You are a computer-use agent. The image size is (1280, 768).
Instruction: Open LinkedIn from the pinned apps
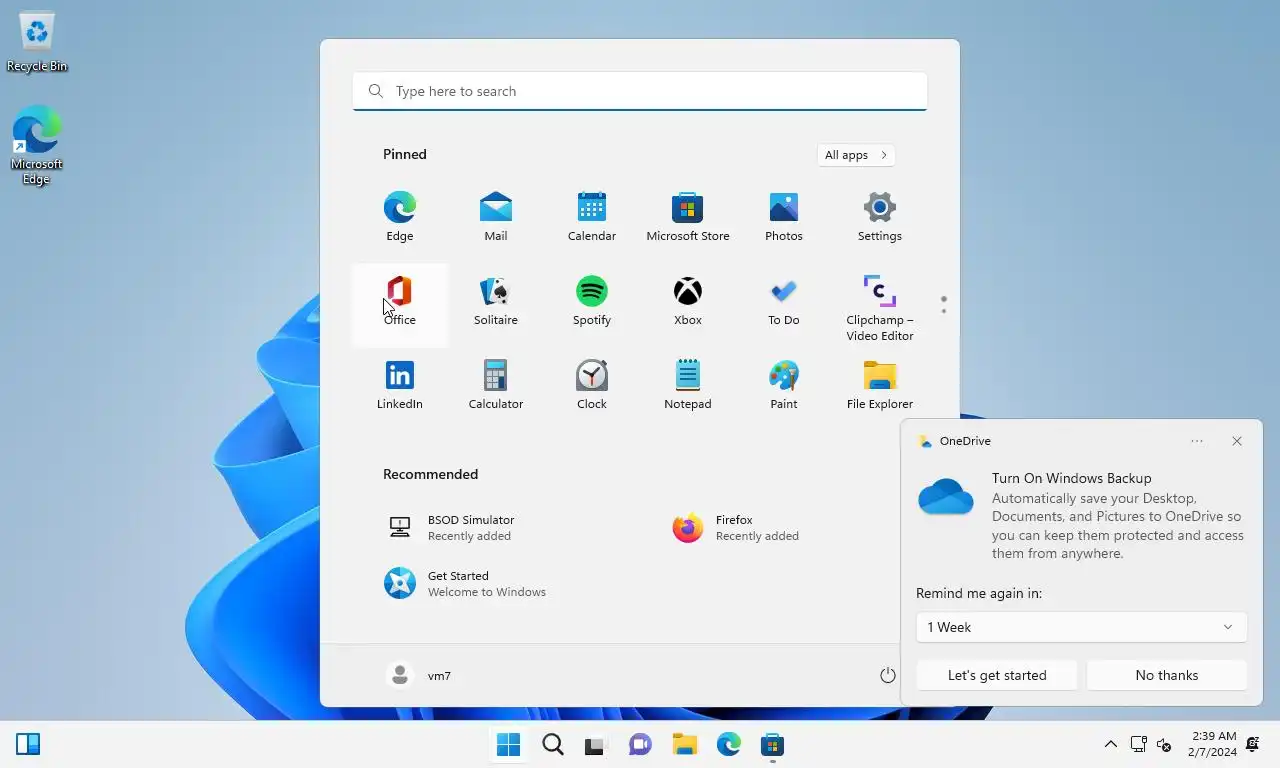[400, 385]
